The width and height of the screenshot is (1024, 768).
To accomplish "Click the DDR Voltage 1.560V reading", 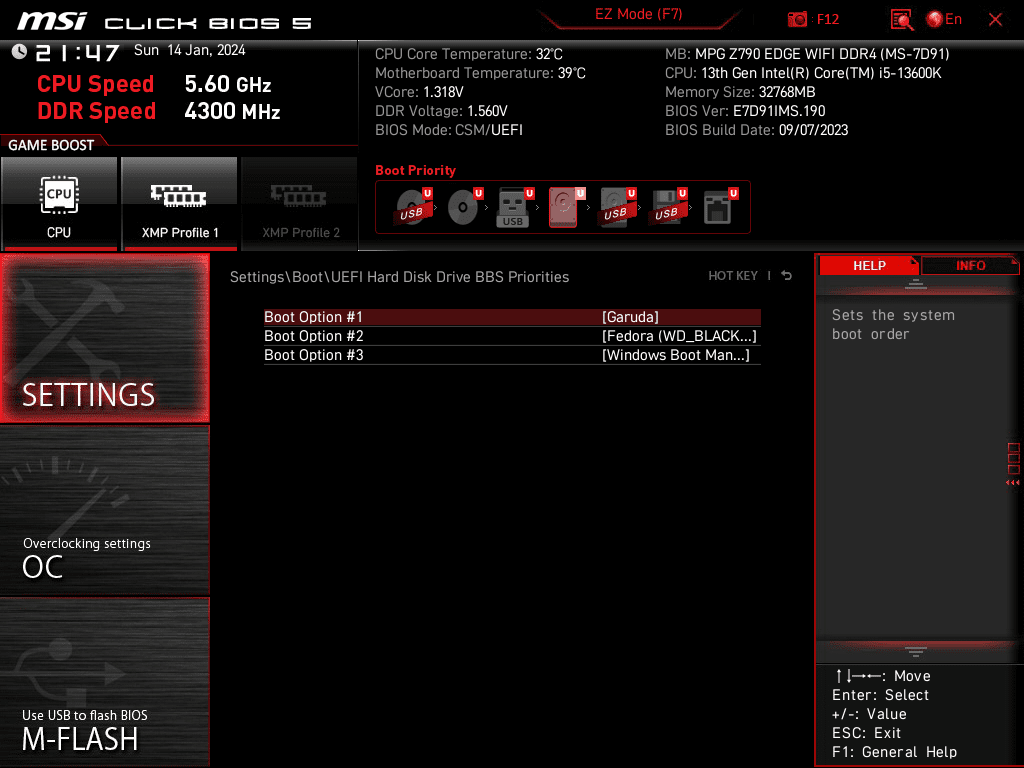I will [x=441, y=111].
